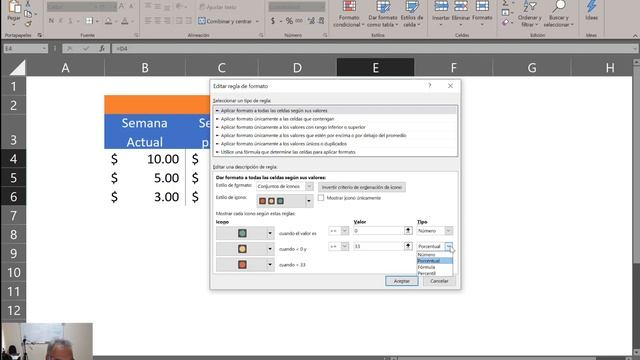Click the clear eraser icon
The image size is (640, 360).
coord(506,23)
